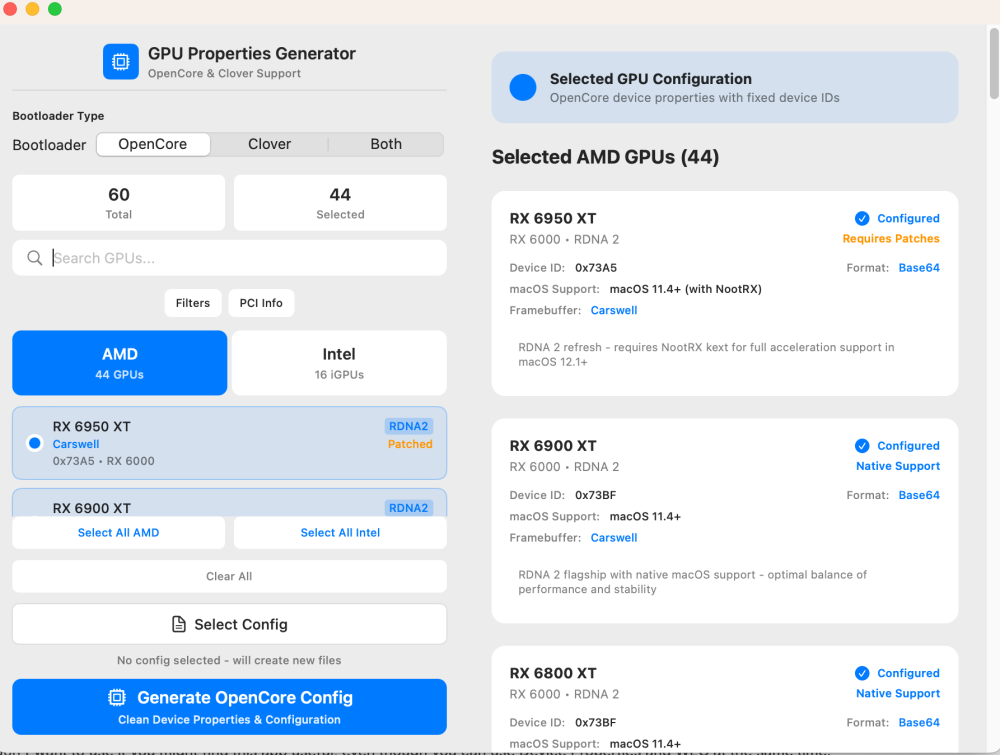Image resolution: width=1000 pixels, height=755 pixels.
Task: Click the Selected AMD GPUs (44) heading
Action: (x=605, y=157)
